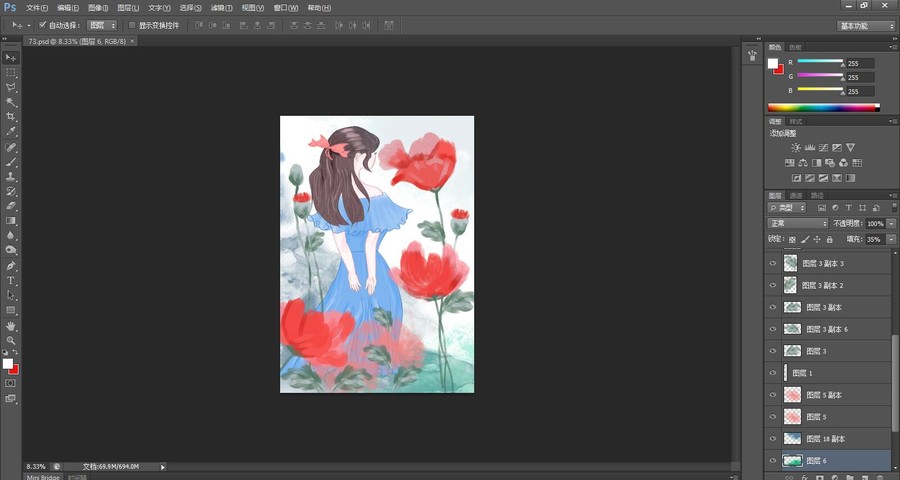Select the Eraser tool
This screenshot has height=480, width=900.
pyautogui.click(x=10, y=206)
